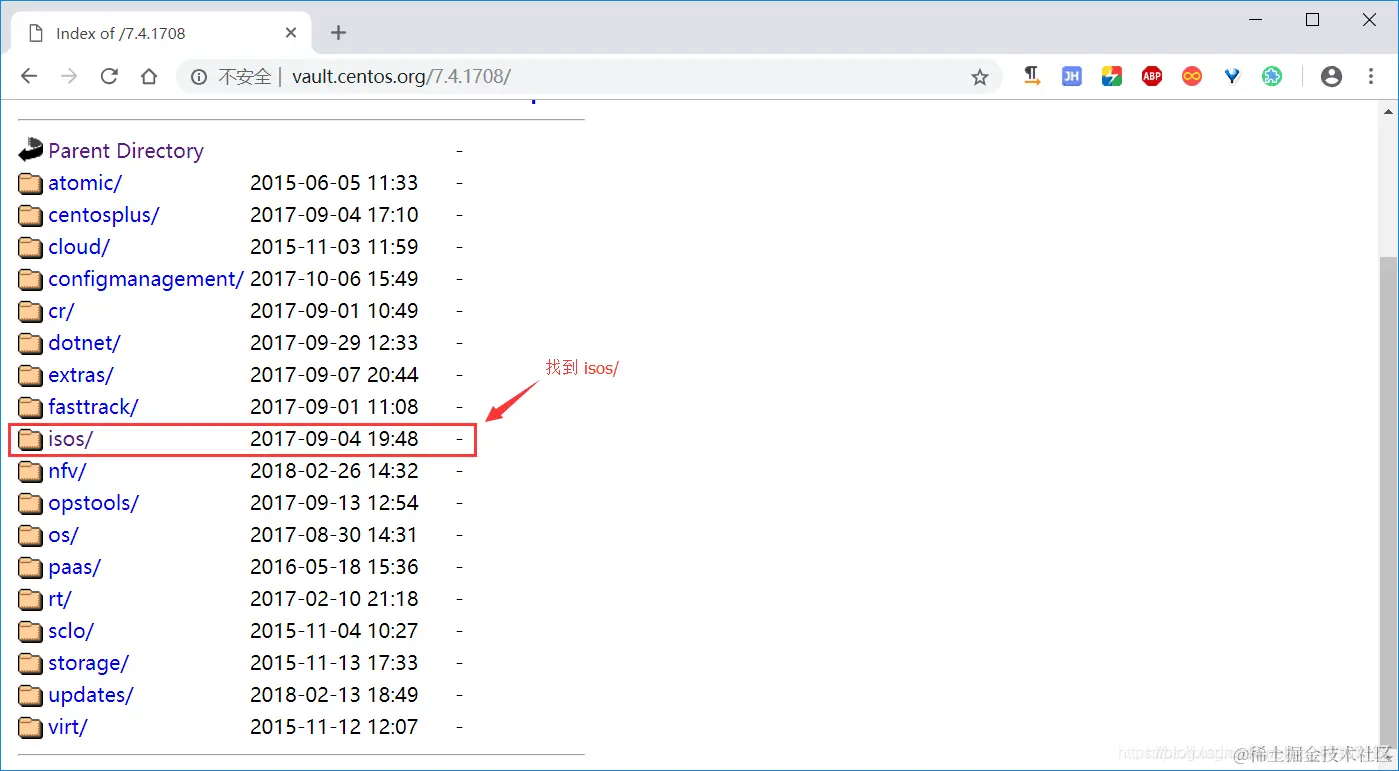
Task: Open the os/ directory
Action: pos(63,535)
